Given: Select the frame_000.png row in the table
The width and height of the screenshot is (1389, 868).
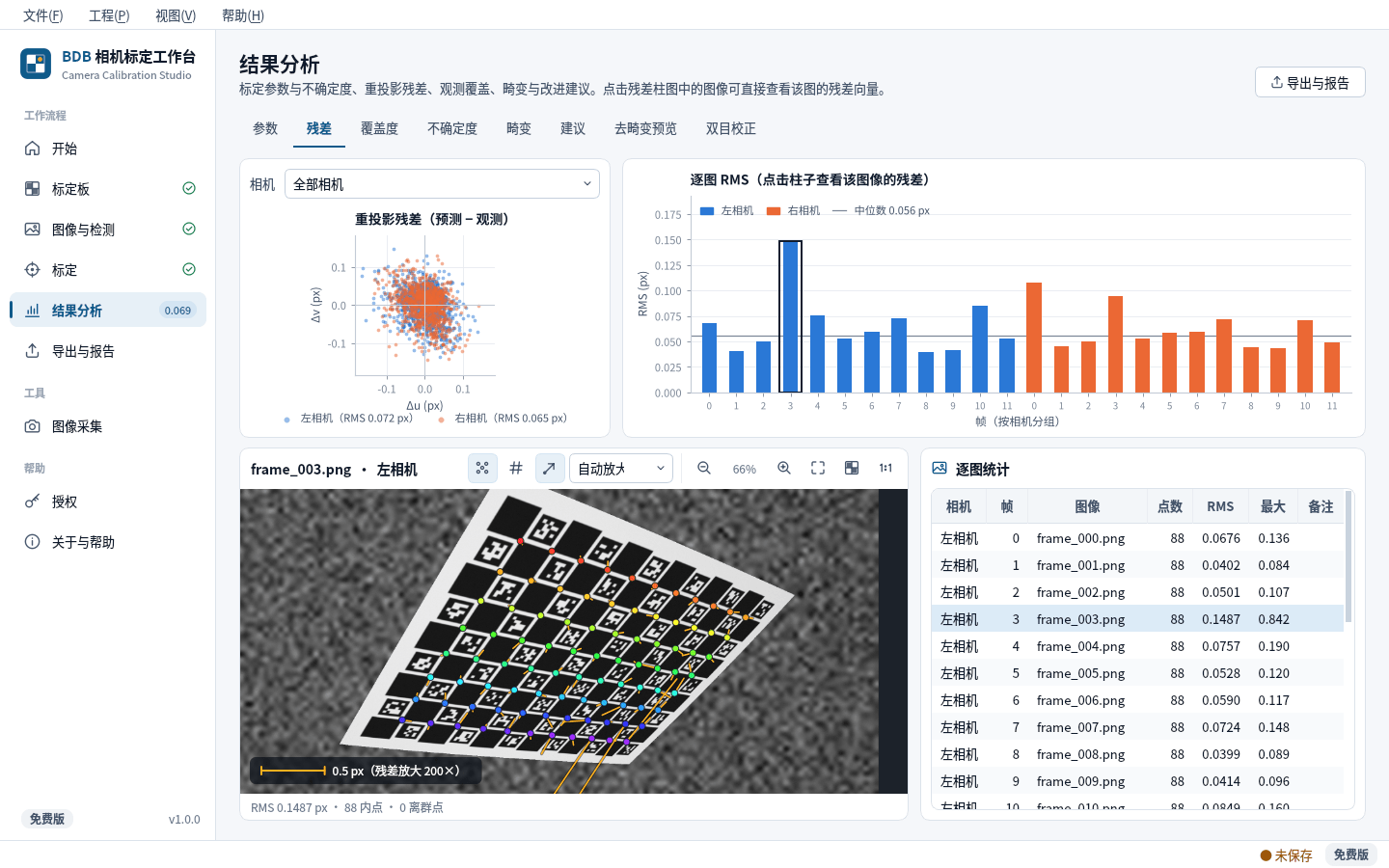Looking at the screenshot, I should (1137, 538).
